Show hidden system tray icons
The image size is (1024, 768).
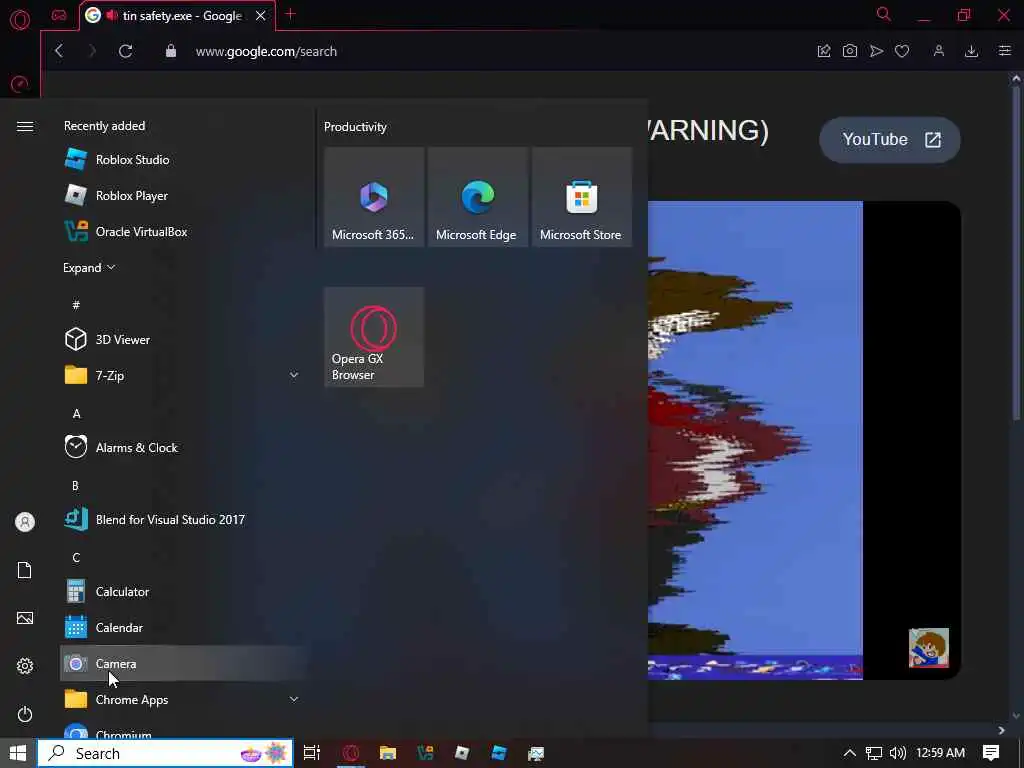[849, 753]
